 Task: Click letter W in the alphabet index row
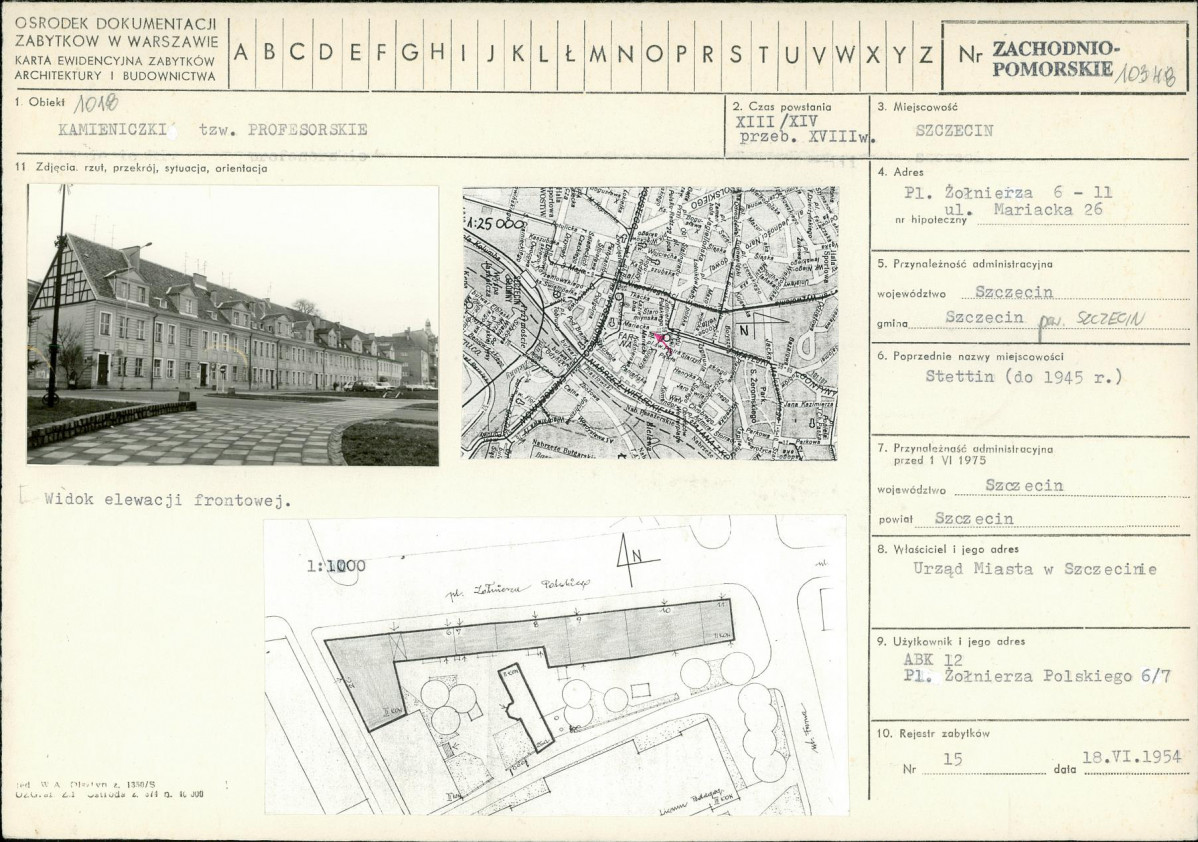[845, 53]
